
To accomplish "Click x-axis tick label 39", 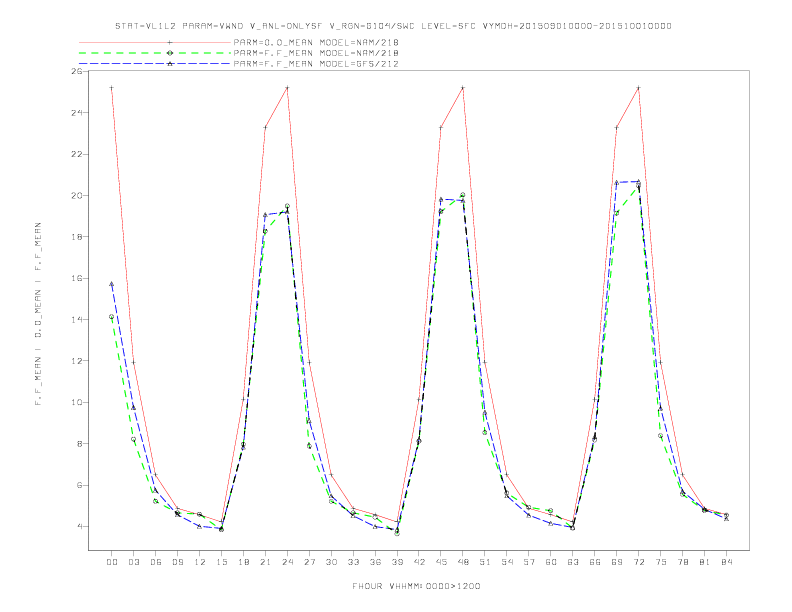I will click(x=397, y=562).
